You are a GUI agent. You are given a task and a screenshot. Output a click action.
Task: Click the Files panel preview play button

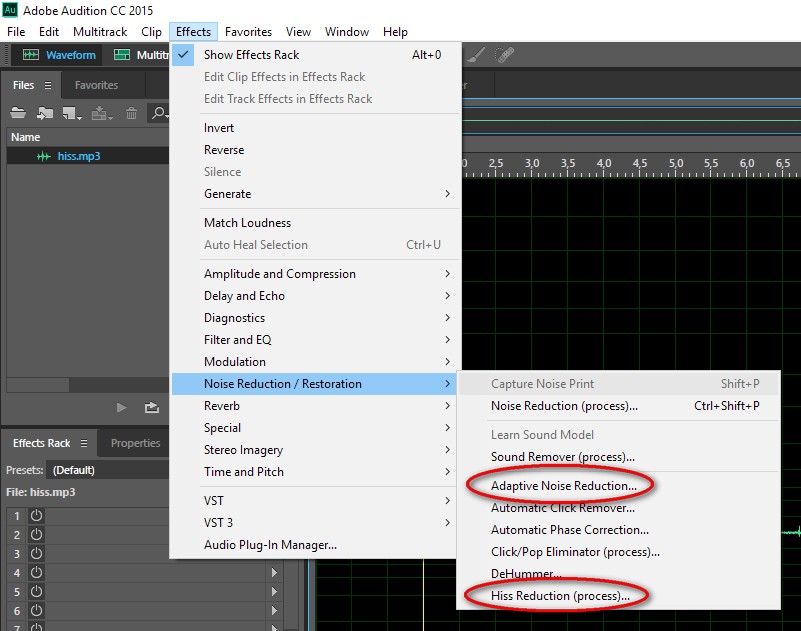[x=122, y=407]
